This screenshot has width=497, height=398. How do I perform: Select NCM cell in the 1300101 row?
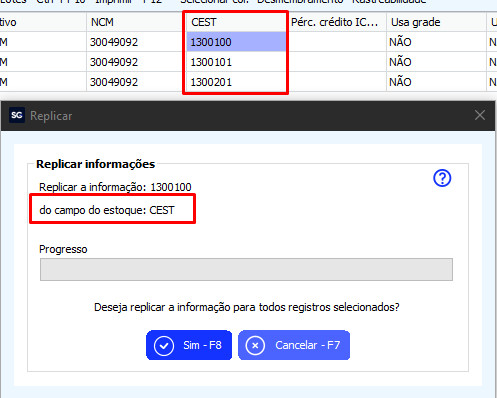[137, 62]
